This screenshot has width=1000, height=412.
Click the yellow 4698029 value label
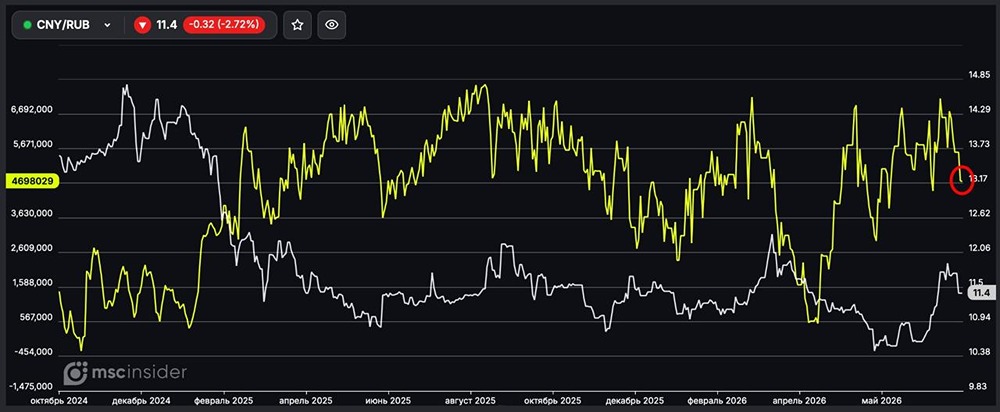coord(32,182)
